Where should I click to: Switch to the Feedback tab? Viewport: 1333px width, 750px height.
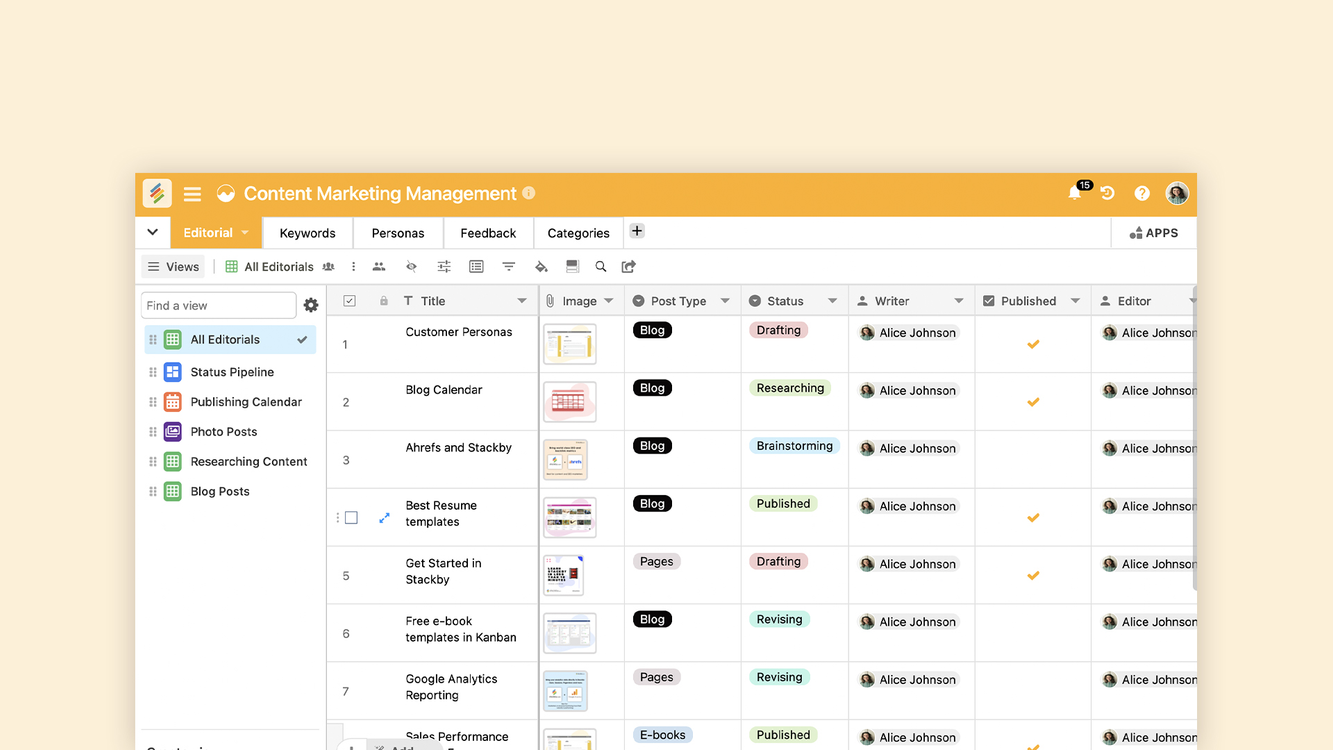(488, 233)
